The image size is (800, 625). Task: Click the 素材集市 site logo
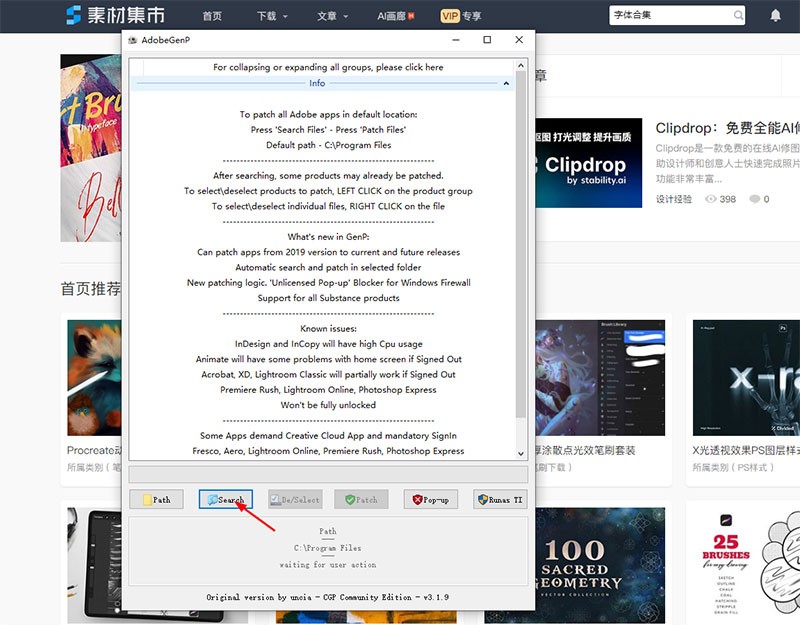point(115,15)
